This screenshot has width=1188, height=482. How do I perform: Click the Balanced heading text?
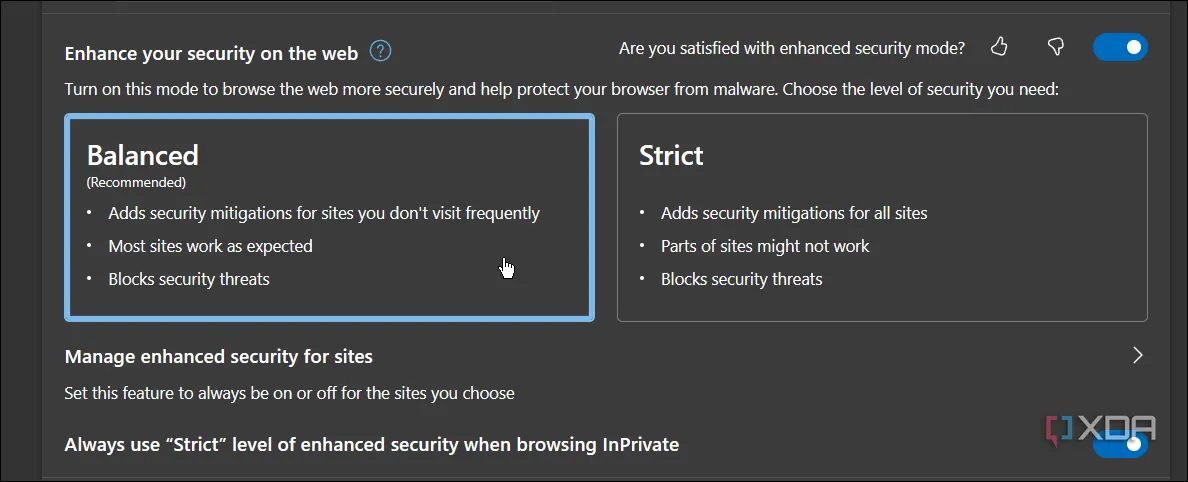click(142, 155)
